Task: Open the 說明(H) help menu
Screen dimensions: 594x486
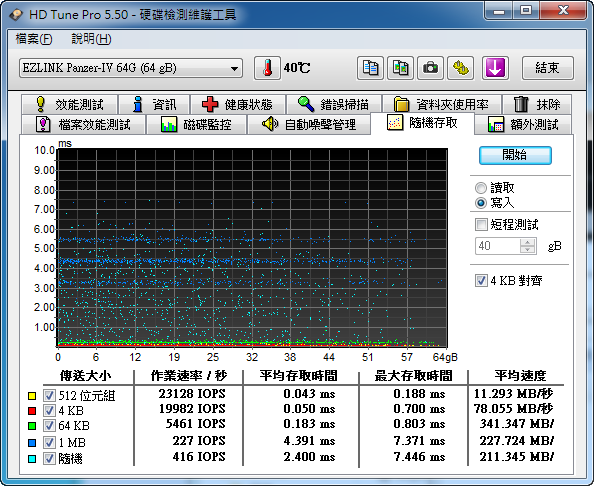Action: (x=91, y=39)
